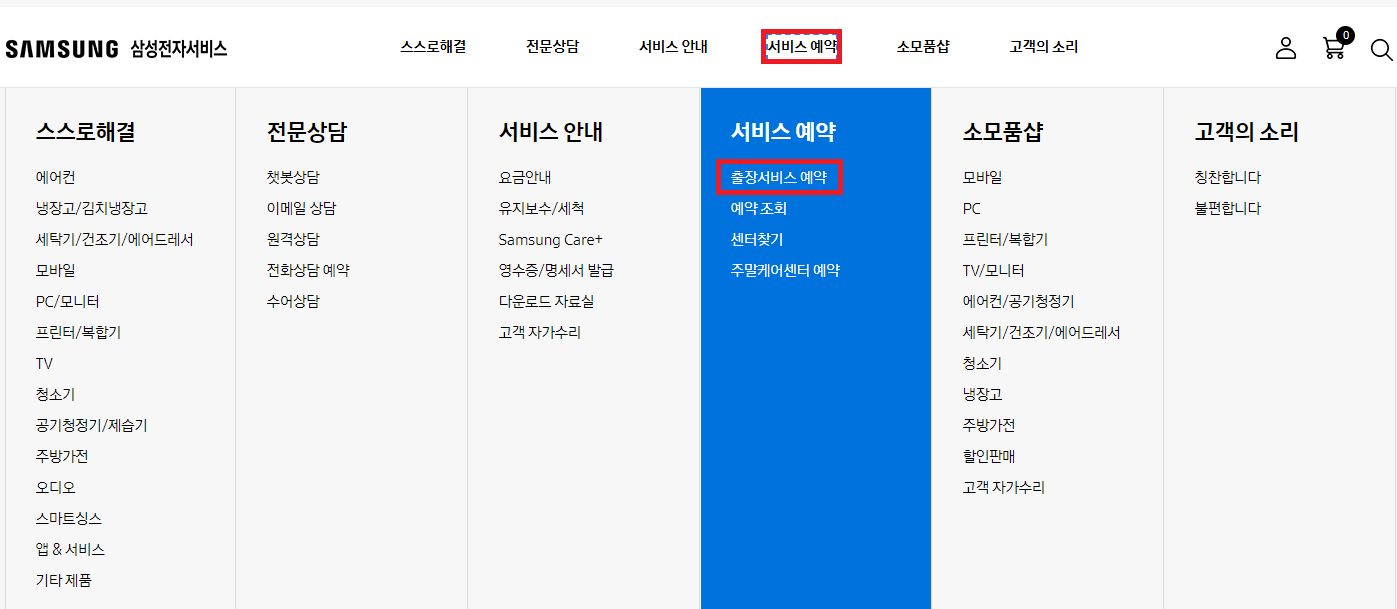Click 에어컨 under 스스로해결

pos(55,178)
